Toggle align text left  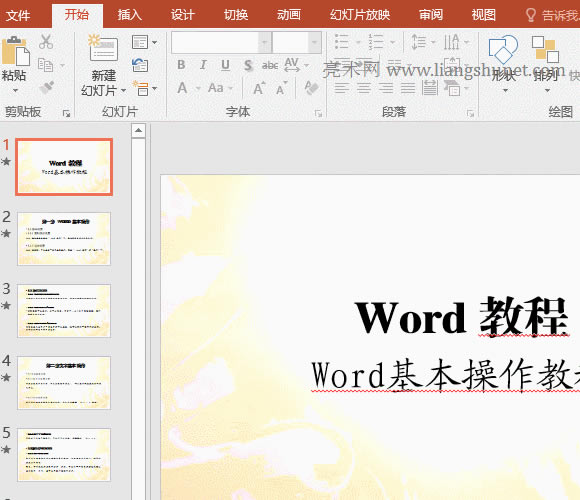coord(342,88)
